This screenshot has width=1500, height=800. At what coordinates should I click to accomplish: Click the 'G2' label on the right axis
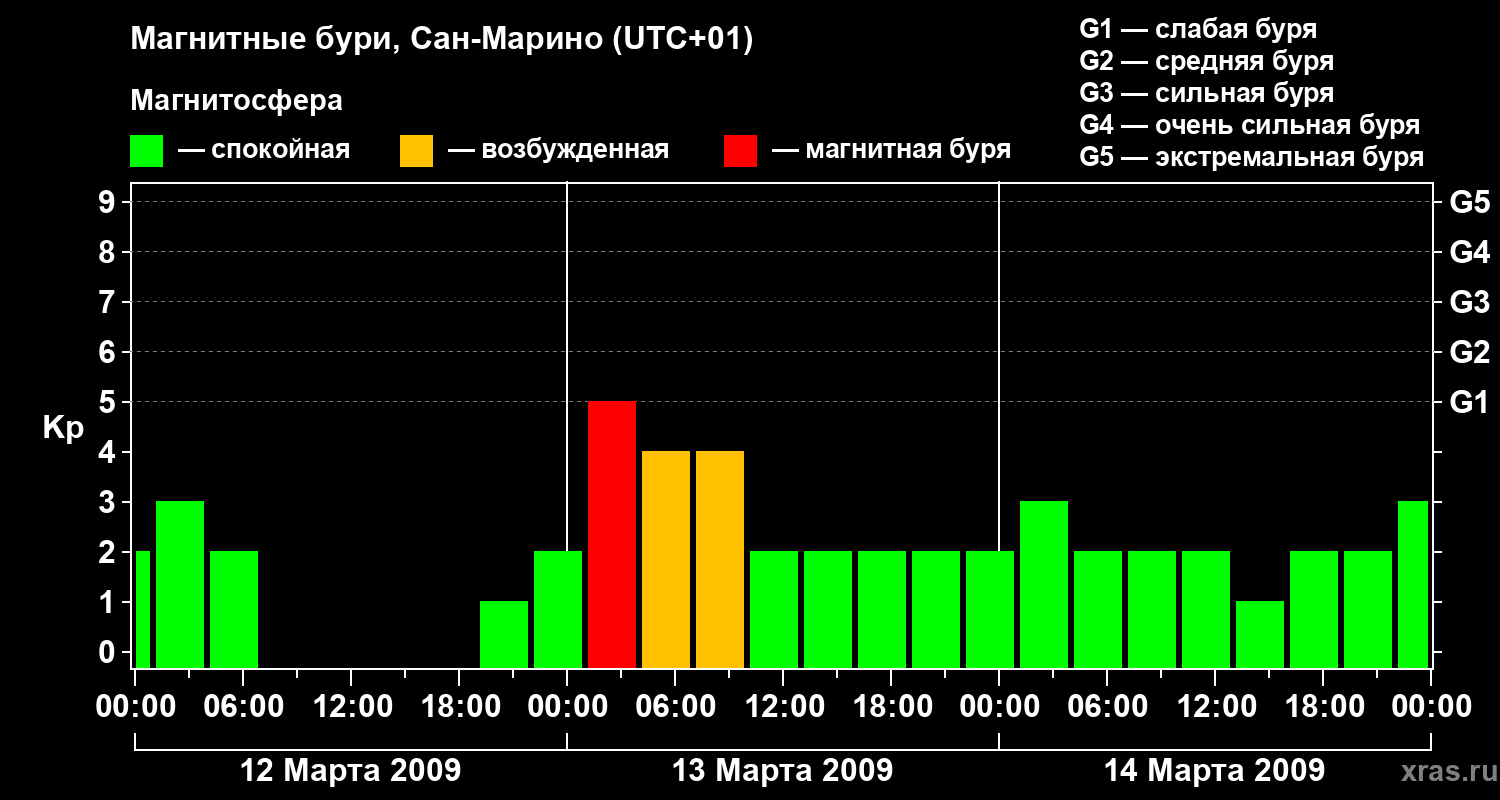click(1469, 352)
